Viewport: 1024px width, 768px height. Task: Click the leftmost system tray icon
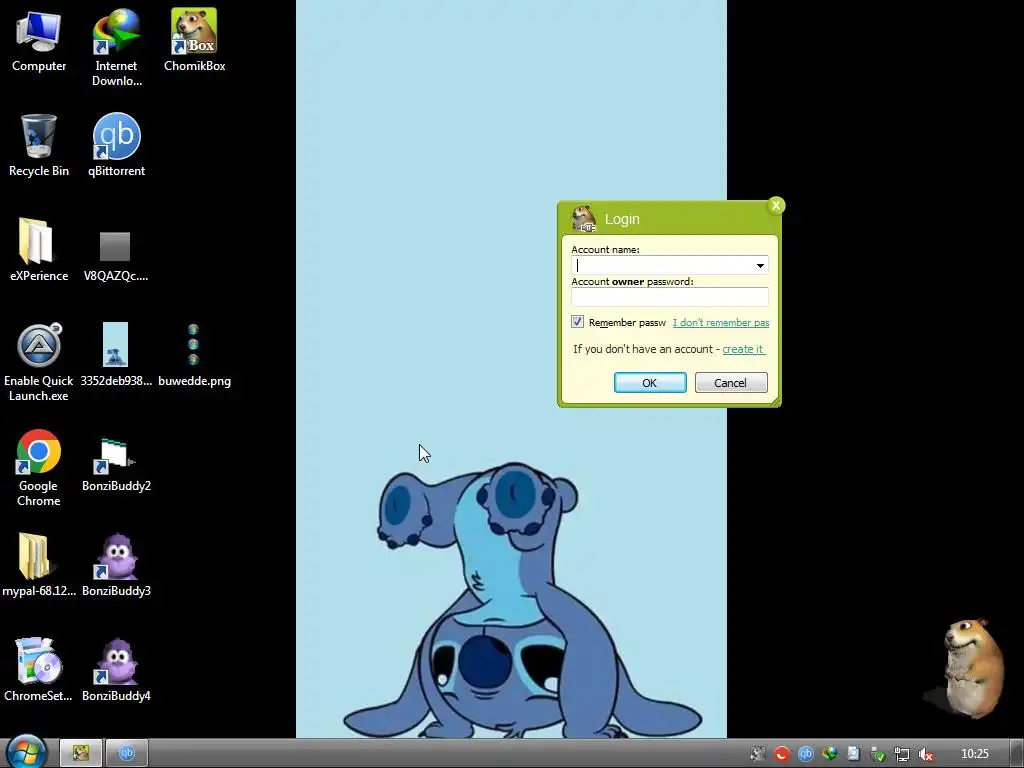[758, 754]
